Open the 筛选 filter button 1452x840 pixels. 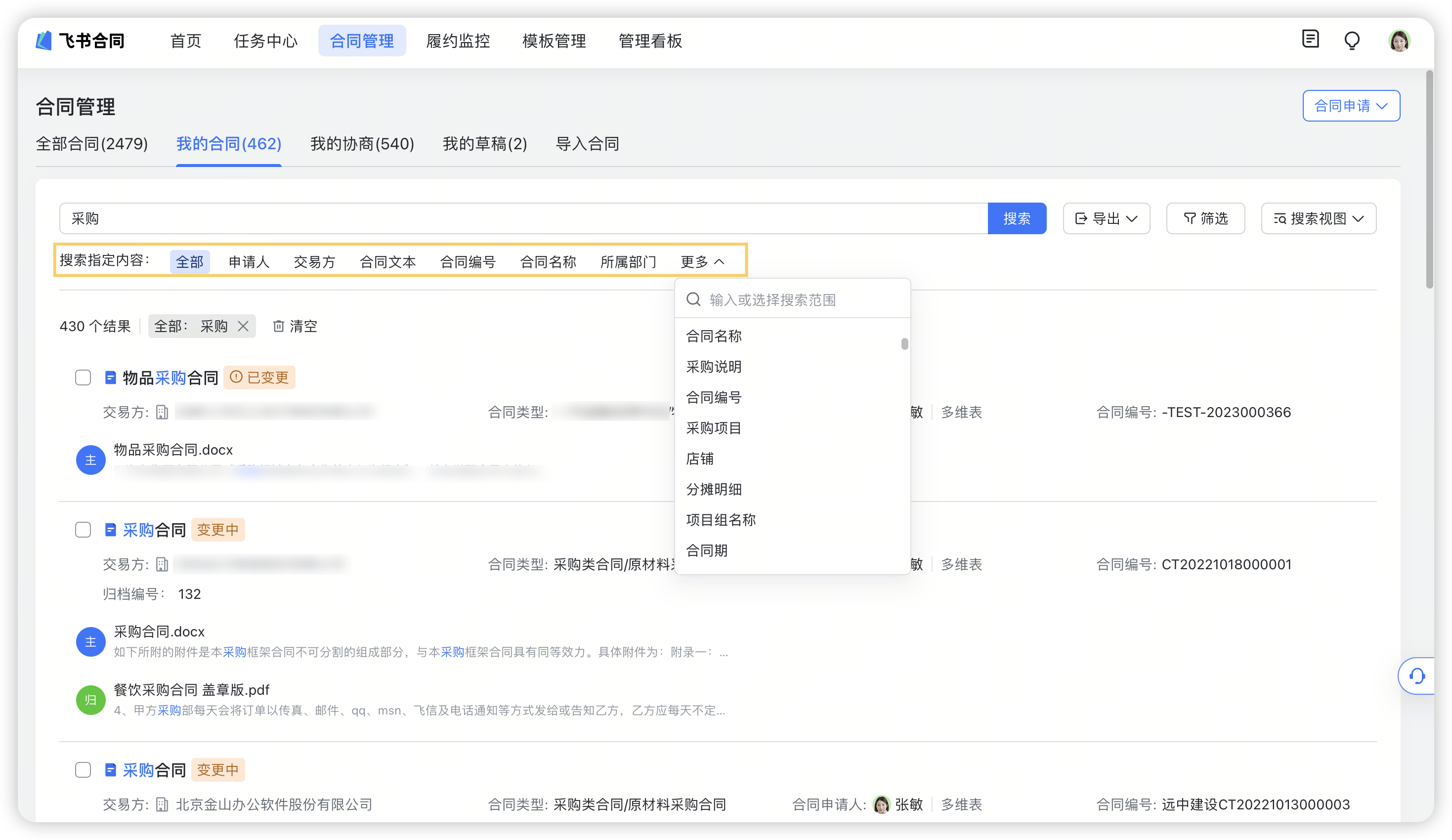[1205, 218]
